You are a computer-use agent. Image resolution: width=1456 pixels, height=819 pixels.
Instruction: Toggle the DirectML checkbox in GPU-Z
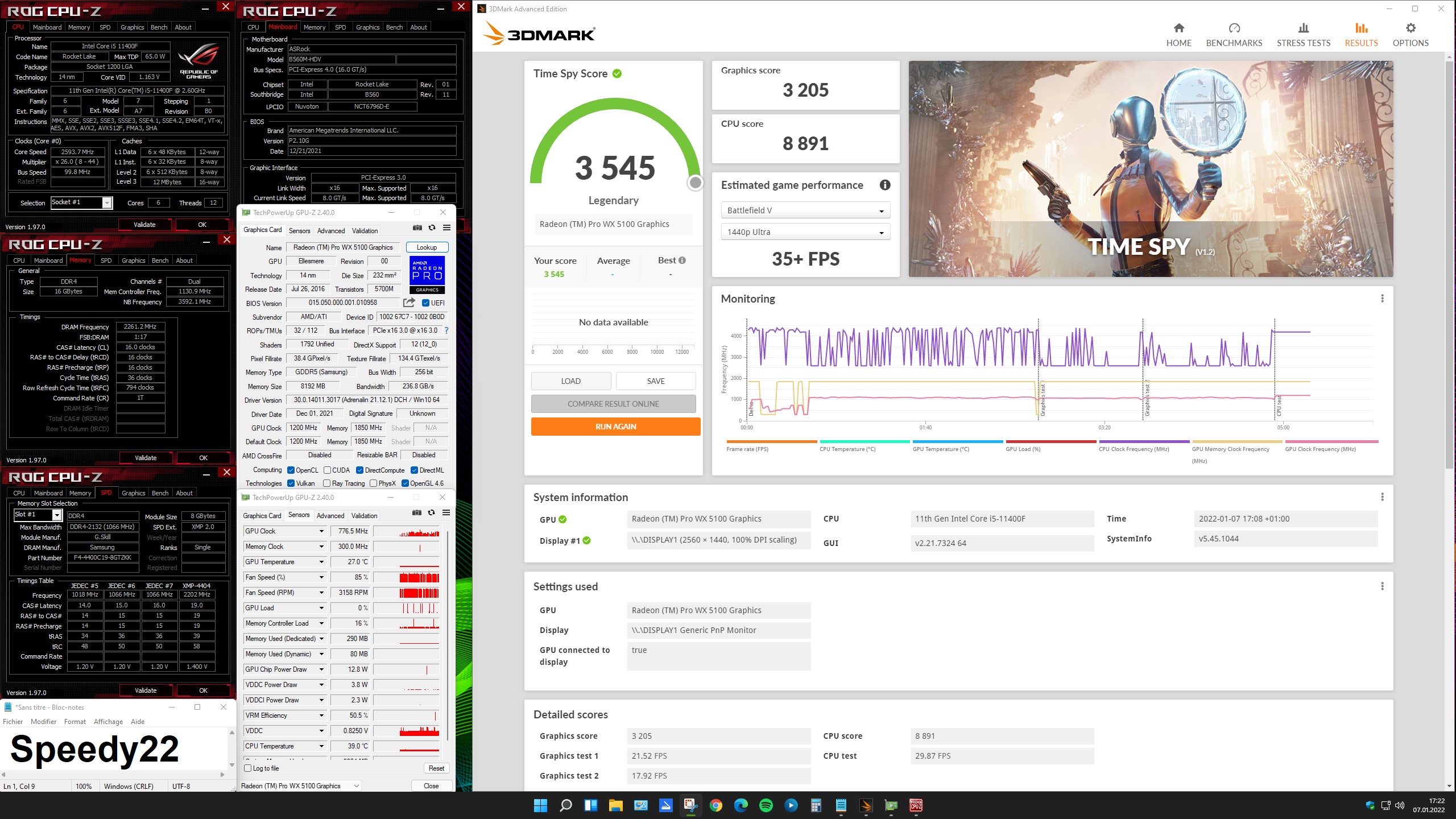pos(414,470)
